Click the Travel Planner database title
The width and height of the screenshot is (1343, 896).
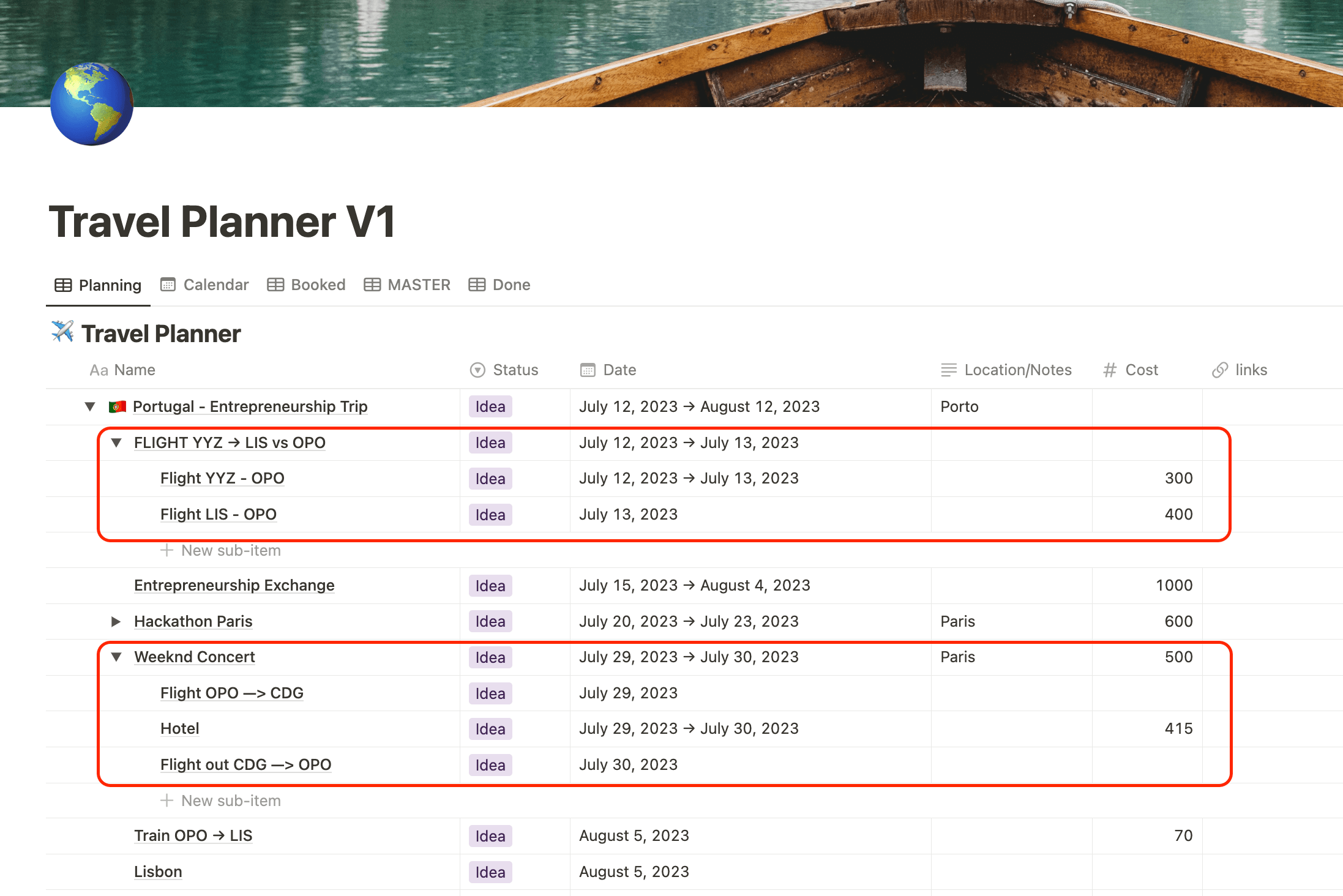tap(161, 334)
